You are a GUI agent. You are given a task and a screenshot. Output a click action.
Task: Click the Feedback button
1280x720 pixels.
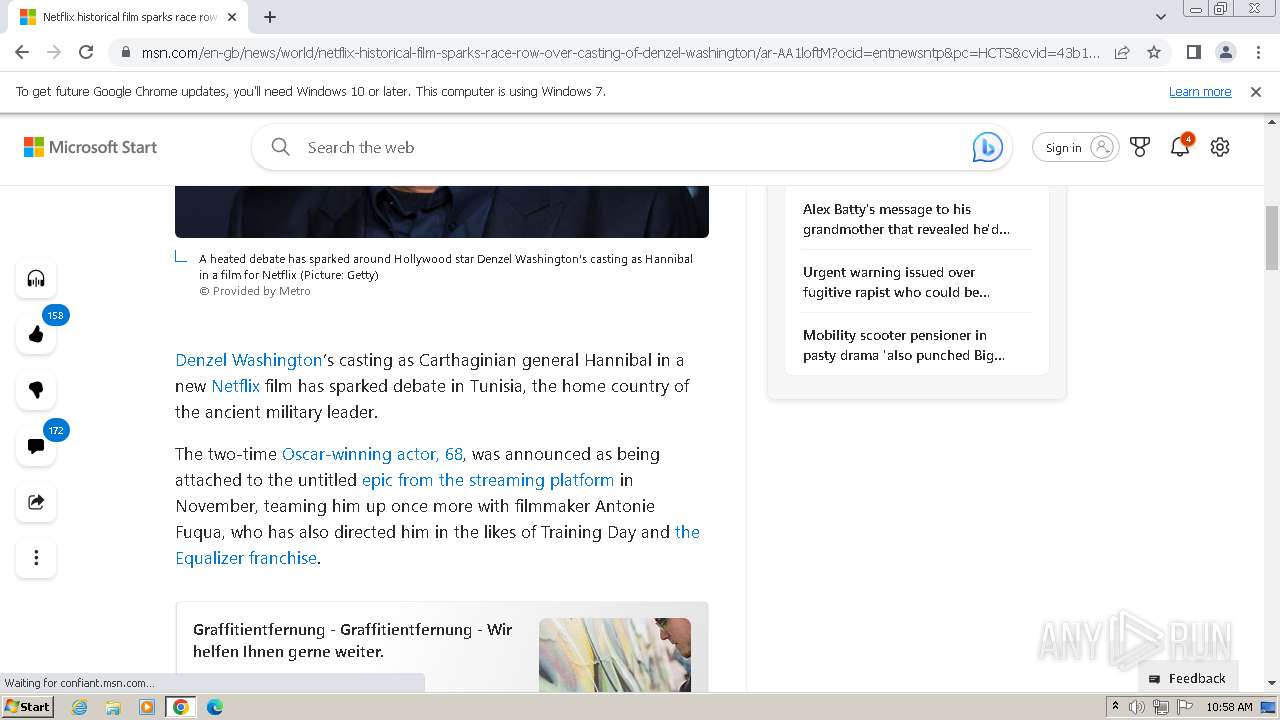pyautogui.click(x=1188, y=678)
